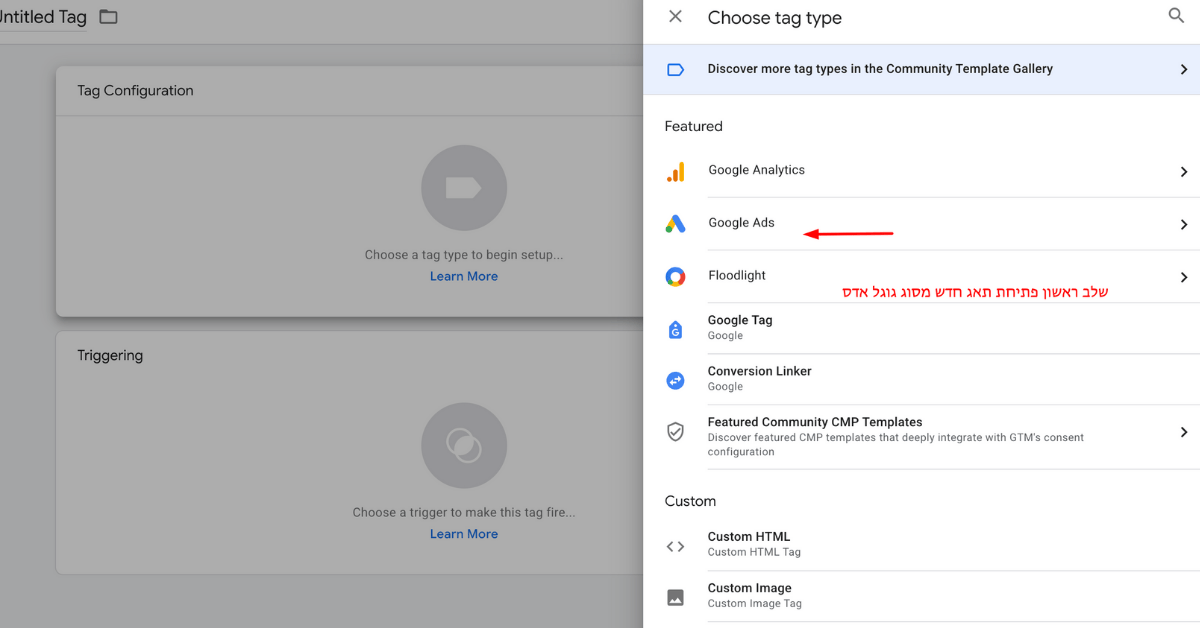The height and width of the screenshot is (628, 1200).
Task: Open search in Choose tag type panel
Action: tap(1176, 16)
